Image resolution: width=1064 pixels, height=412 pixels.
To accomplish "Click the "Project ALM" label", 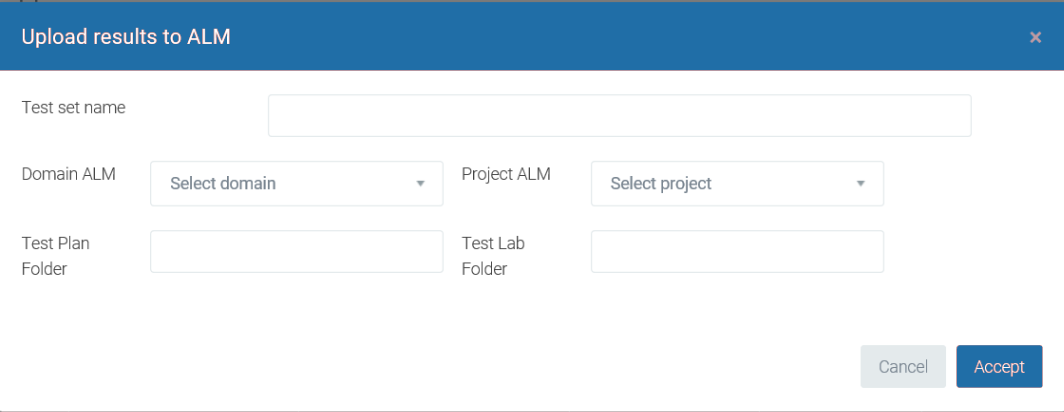I will tap(506, 174).
